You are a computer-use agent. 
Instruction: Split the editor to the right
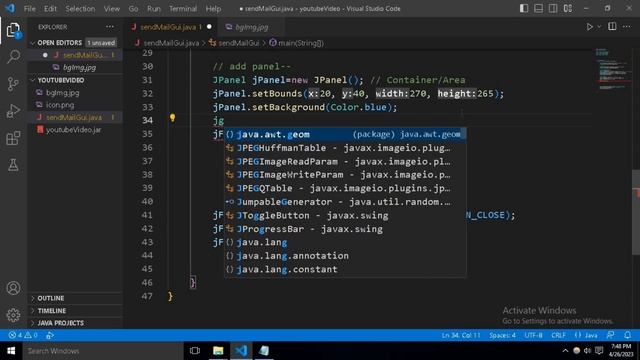click(x=612, y=27)
